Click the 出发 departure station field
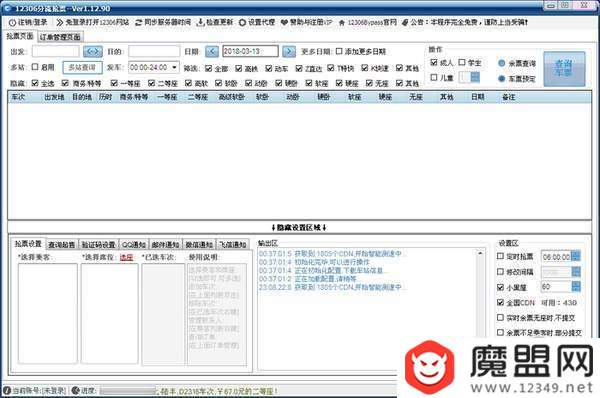Image resolution: width=600 pixels, height=398 pixels. (x=55, y=51)
